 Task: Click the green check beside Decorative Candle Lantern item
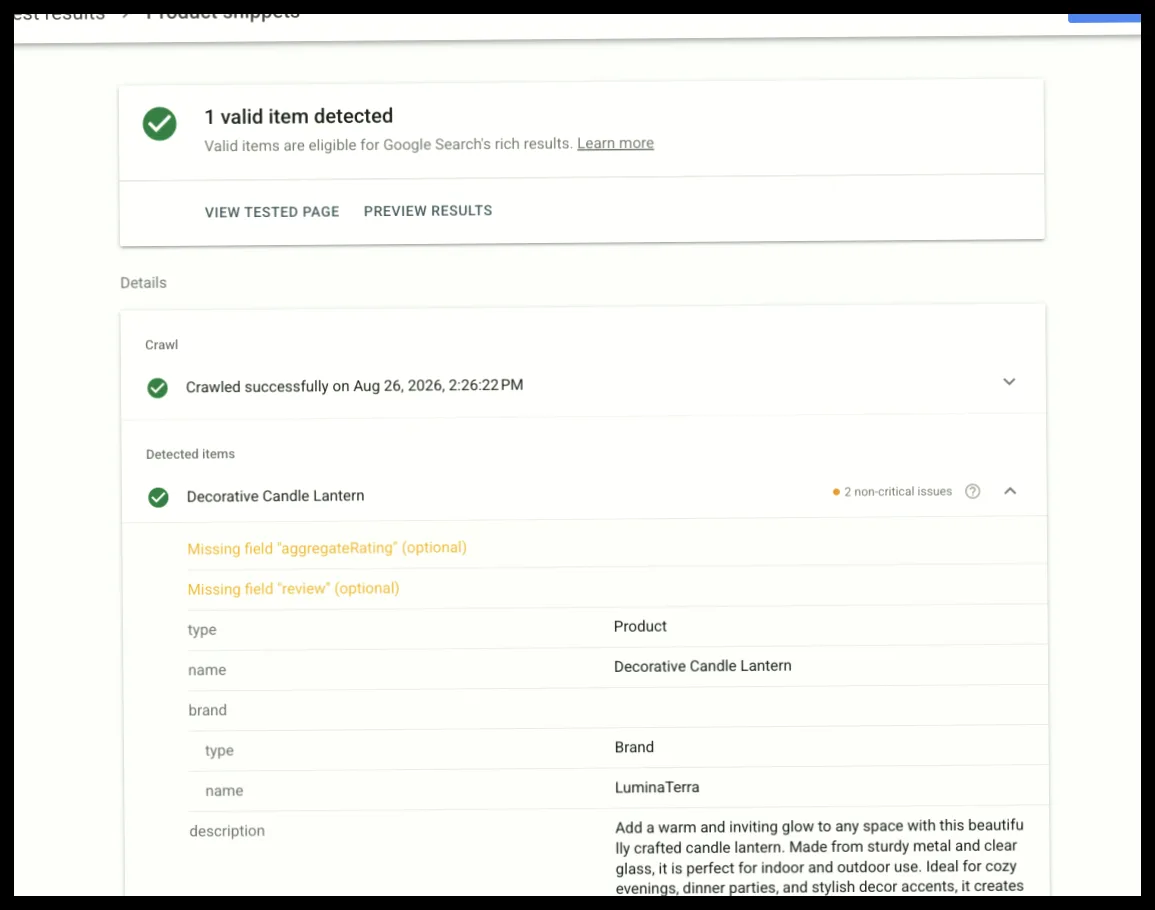coord(158,497)
